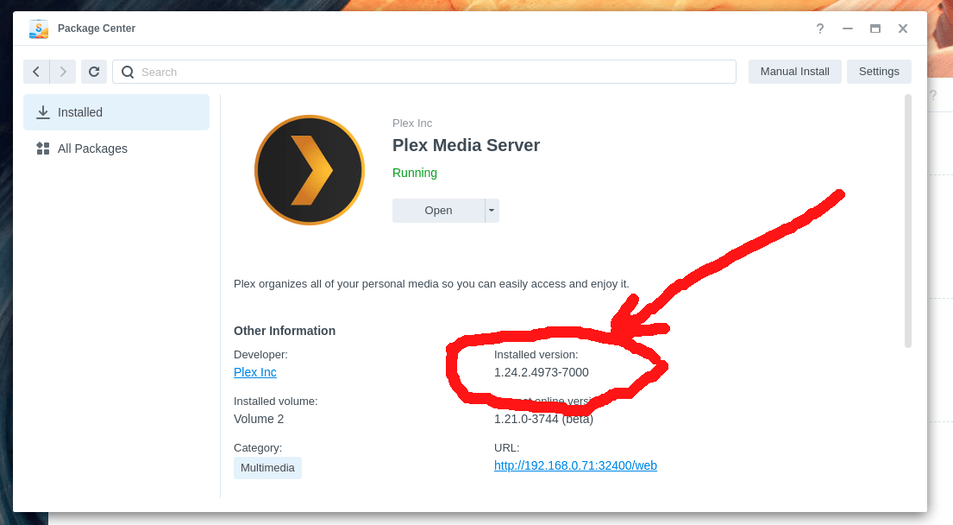Click the Volume 2 installed volume value
Image resolution: width=953 pixels, height=525 pixels.
(x=259, y=419)
